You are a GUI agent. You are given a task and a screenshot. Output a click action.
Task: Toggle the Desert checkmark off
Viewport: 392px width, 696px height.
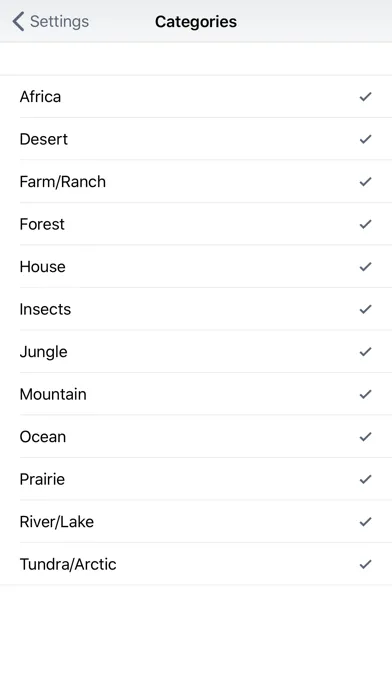pos(365,139)
